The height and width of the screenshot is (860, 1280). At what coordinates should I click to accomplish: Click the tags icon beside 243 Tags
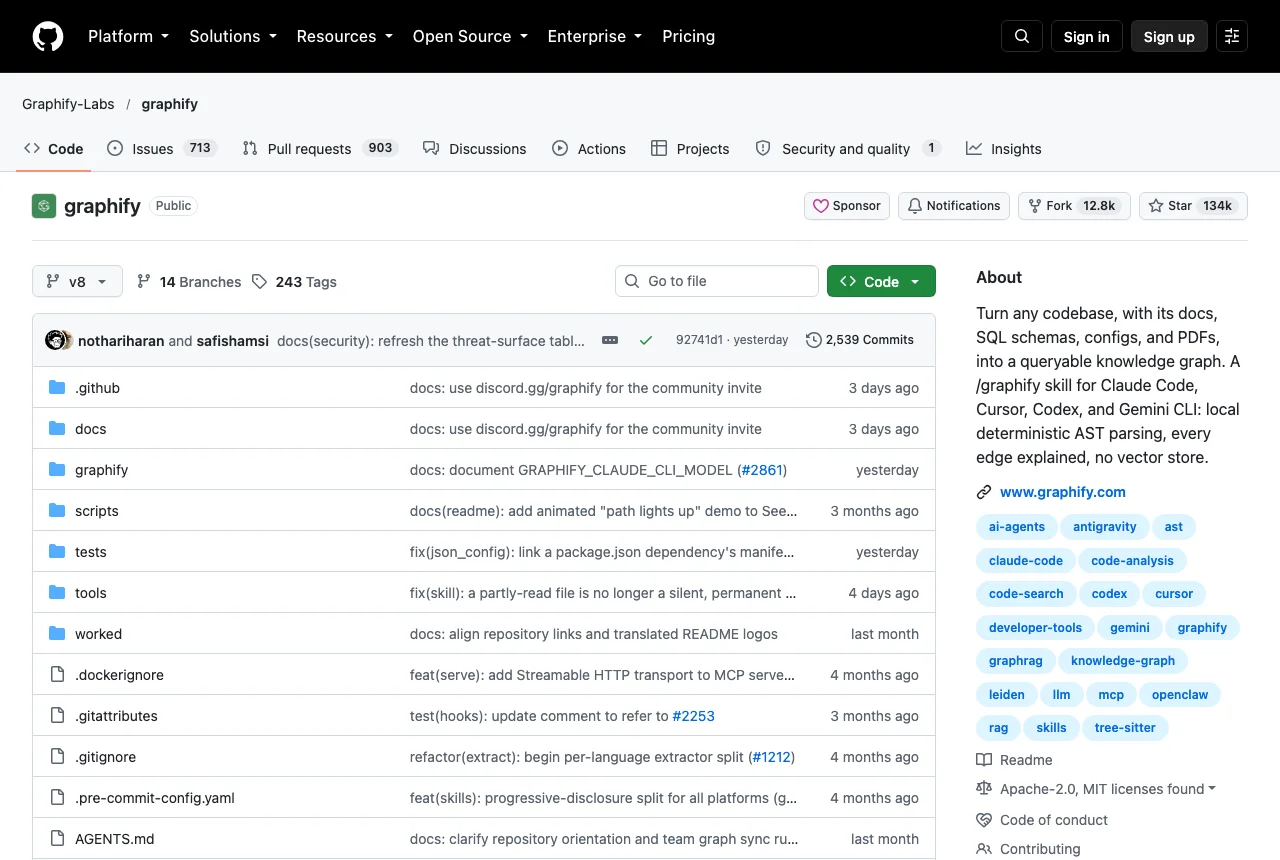(x=260, y=282)
